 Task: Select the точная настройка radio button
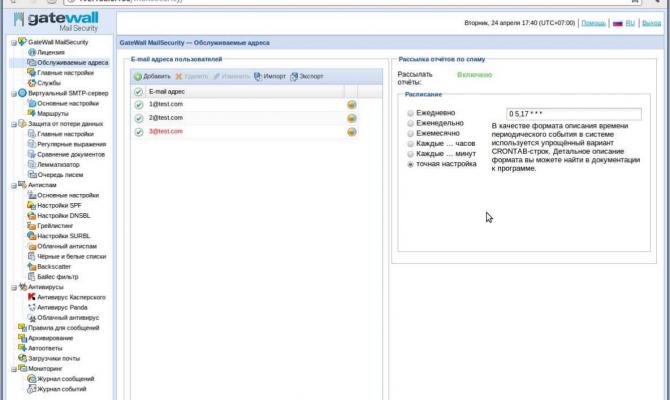click(410, 165)
